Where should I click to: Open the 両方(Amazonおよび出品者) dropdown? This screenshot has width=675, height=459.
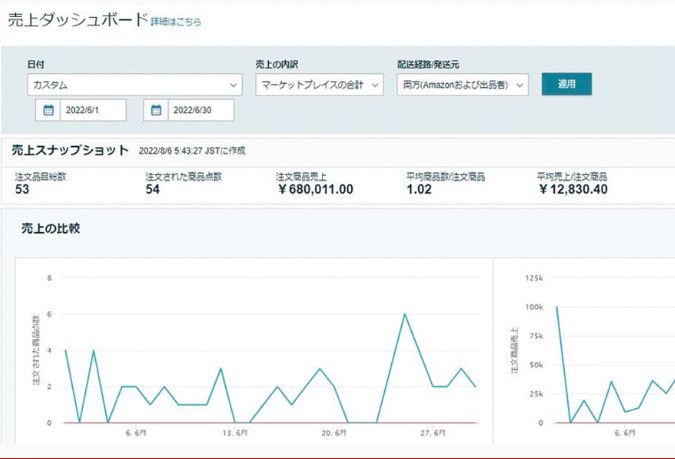click(463, 84)
